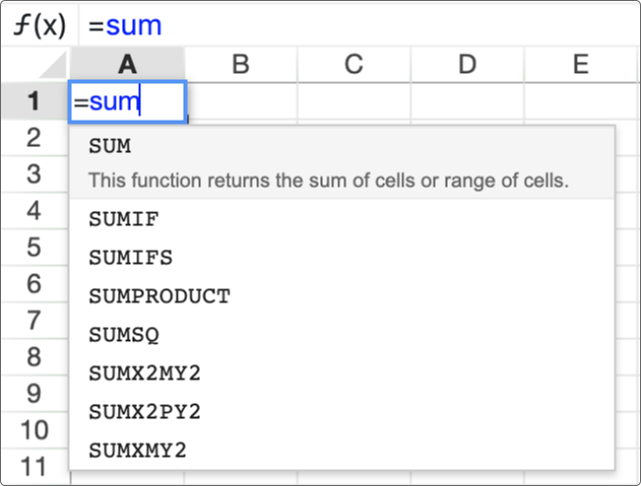641x486 pixels.
Task: Click into the formula bar input
Action: pyautogui.click(x=360, y=25)
